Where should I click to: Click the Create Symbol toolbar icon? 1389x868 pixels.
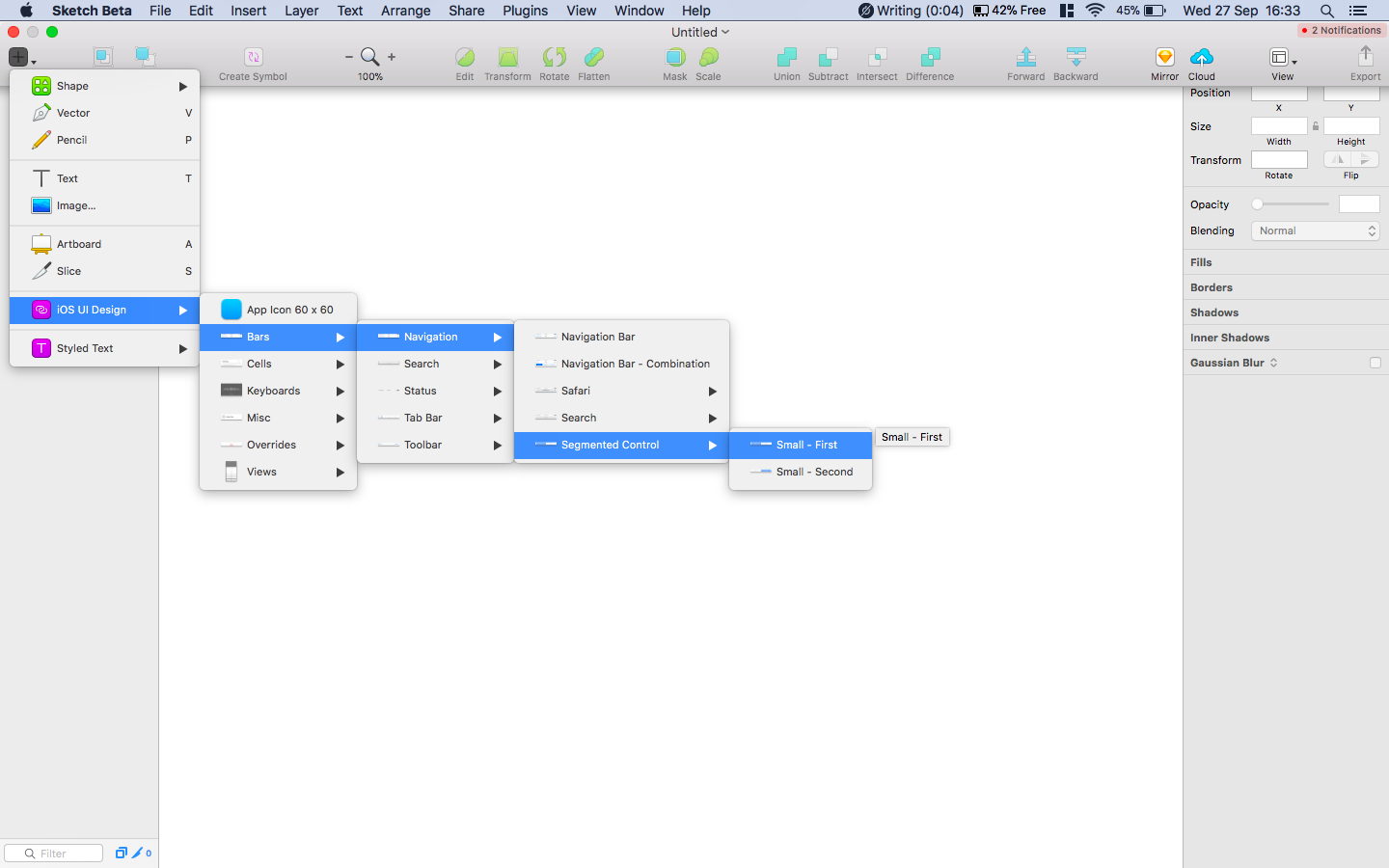click(253, 57)
